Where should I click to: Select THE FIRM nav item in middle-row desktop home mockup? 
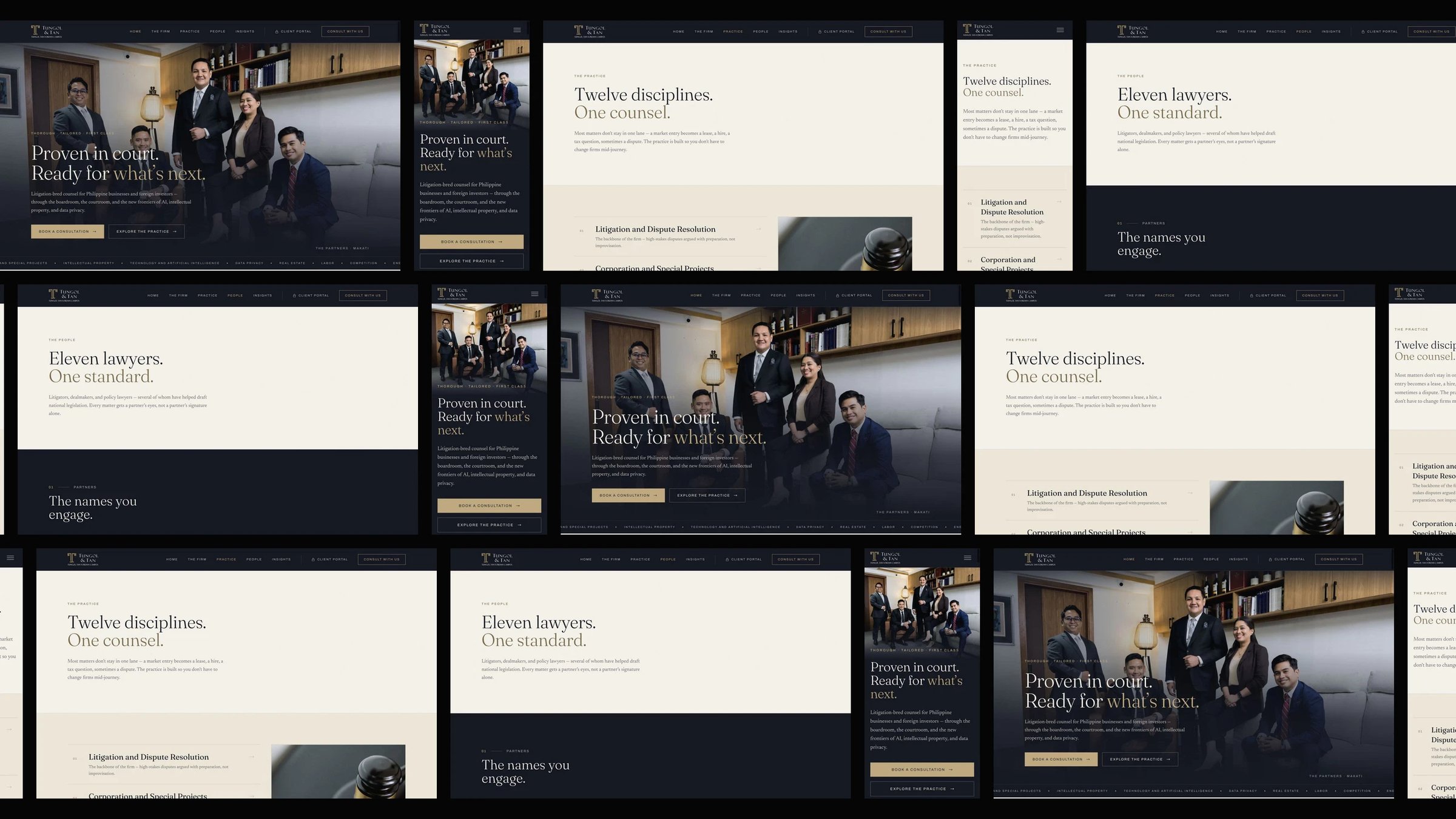pos(721,295)
